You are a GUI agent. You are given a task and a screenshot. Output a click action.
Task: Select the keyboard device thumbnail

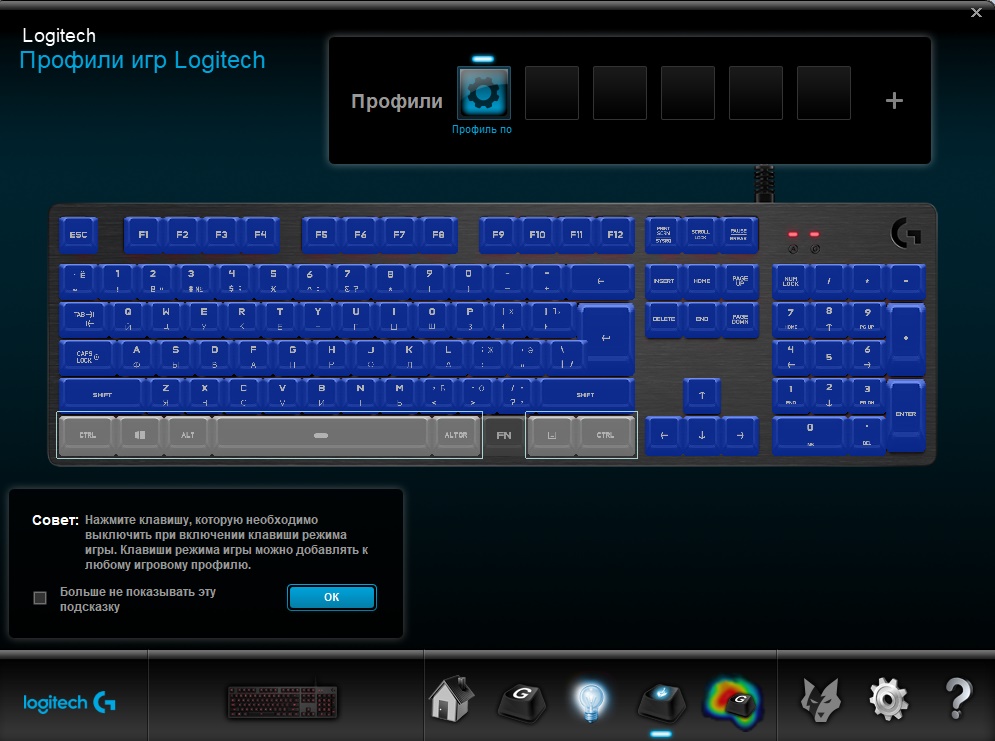point(282,702)
